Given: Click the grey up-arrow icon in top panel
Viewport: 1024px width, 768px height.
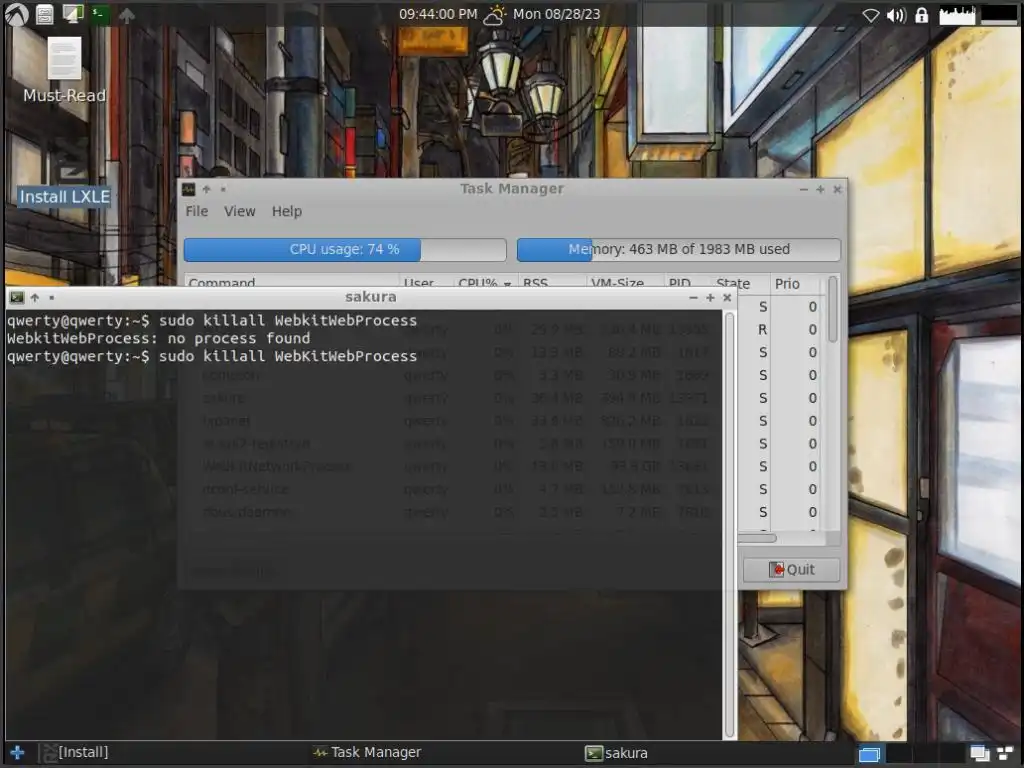Looking at the screenshot, I should [127, 15].
